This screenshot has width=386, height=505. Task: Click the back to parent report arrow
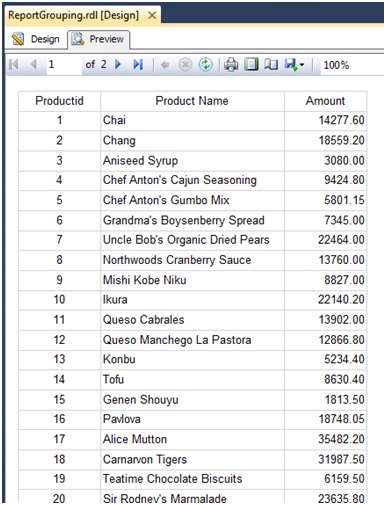click(x=165, y=65)
